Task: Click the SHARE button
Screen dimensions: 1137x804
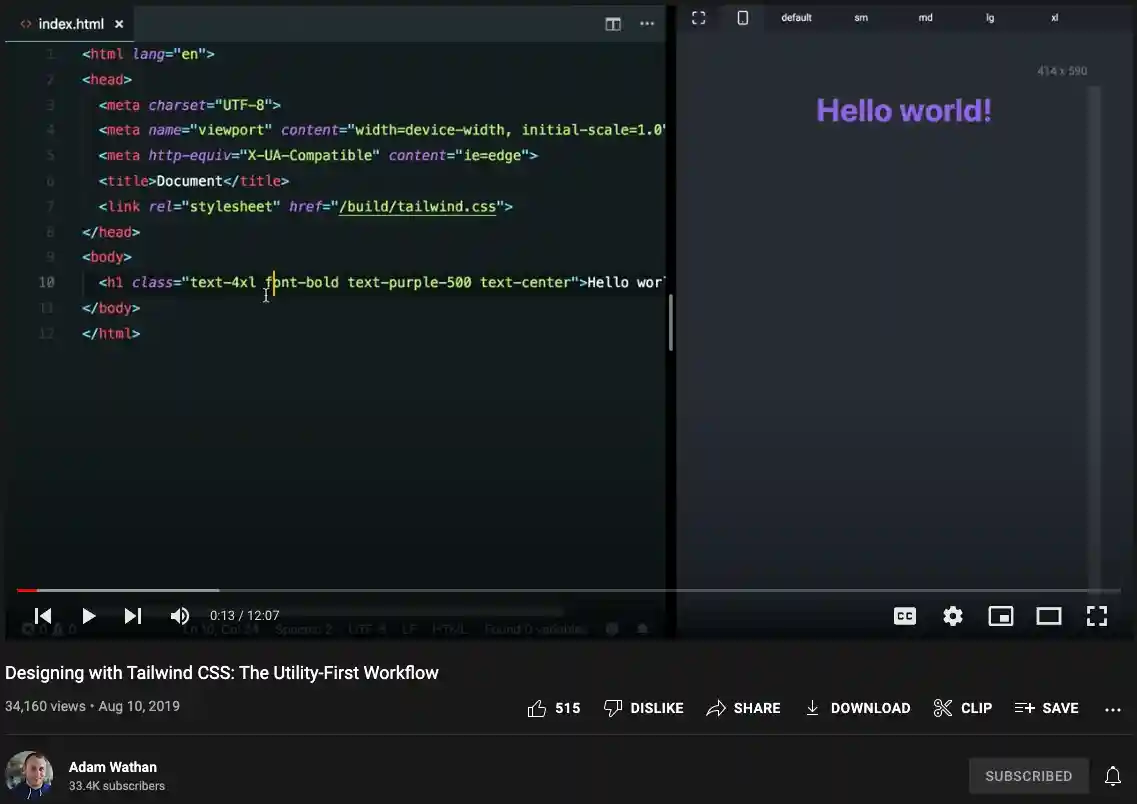Action: point(744,708)
